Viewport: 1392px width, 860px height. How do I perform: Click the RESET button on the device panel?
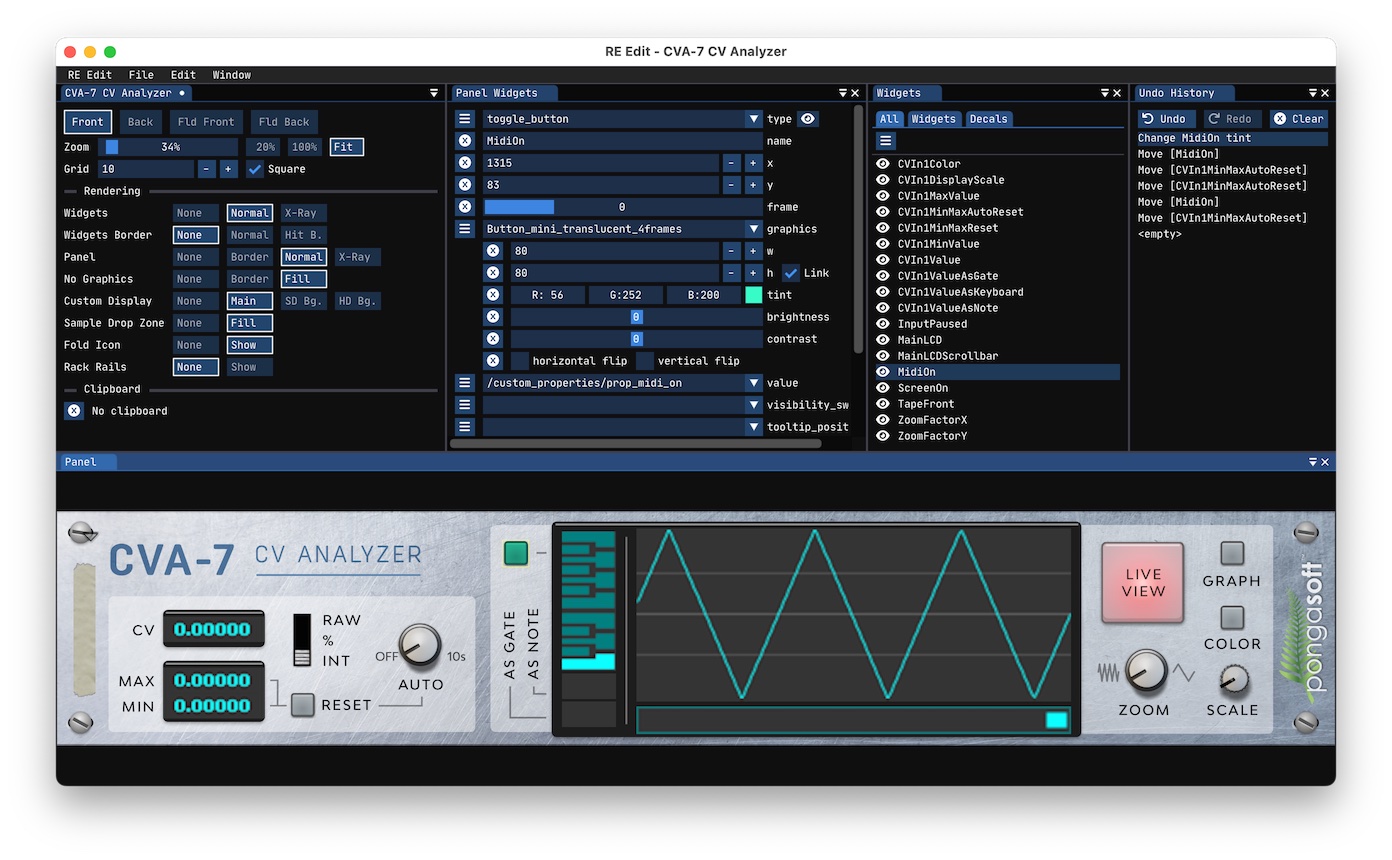click(303, 705)
